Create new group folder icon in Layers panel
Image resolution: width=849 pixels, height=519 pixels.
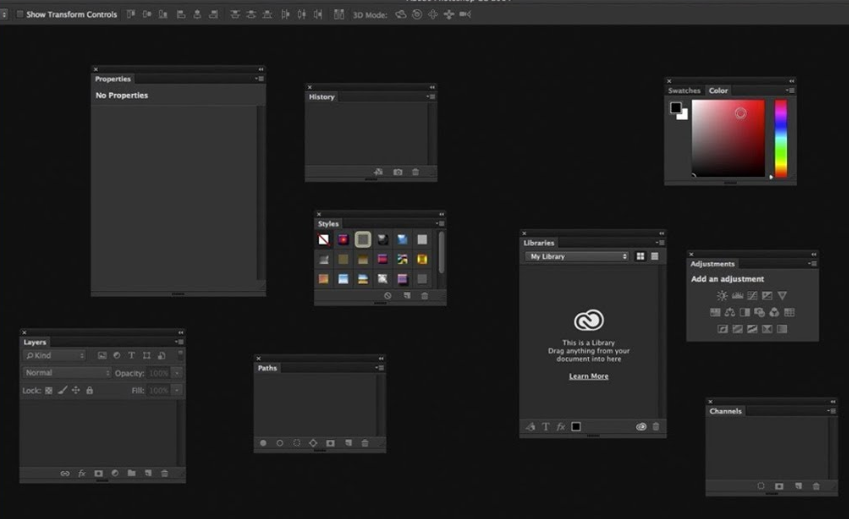(x=132, y=473)
